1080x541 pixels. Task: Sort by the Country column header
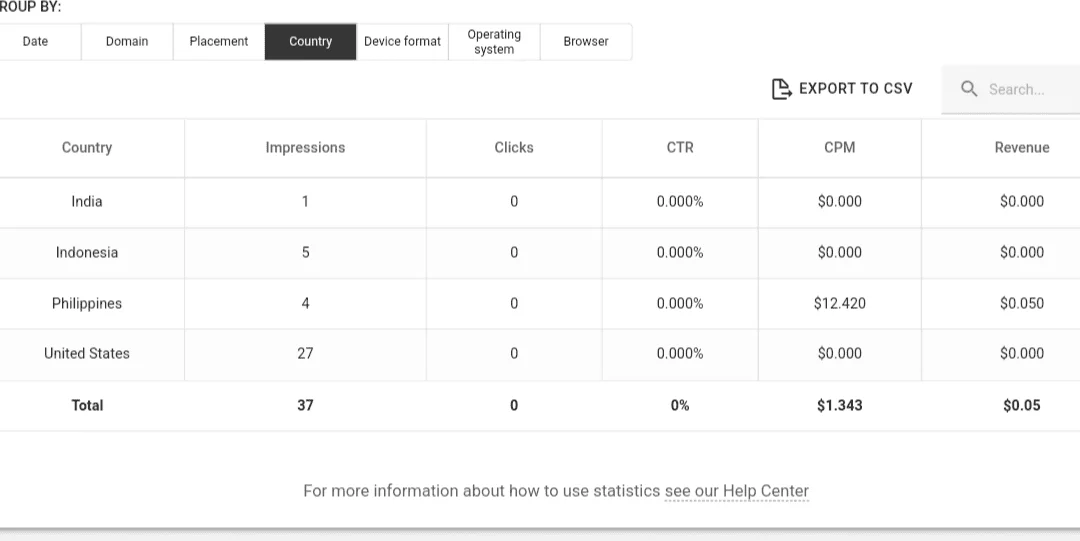87,147
